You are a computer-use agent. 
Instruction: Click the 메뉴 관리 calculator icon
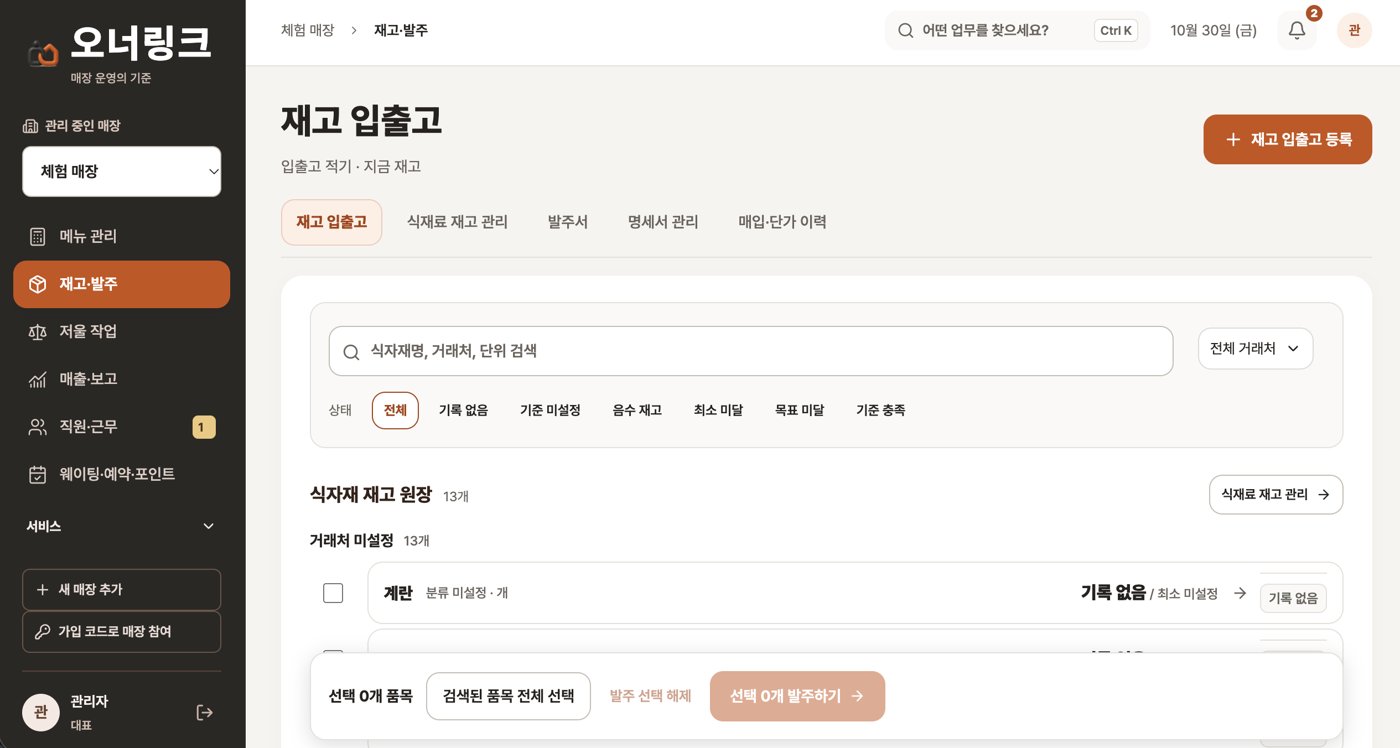tap(38, 237)
